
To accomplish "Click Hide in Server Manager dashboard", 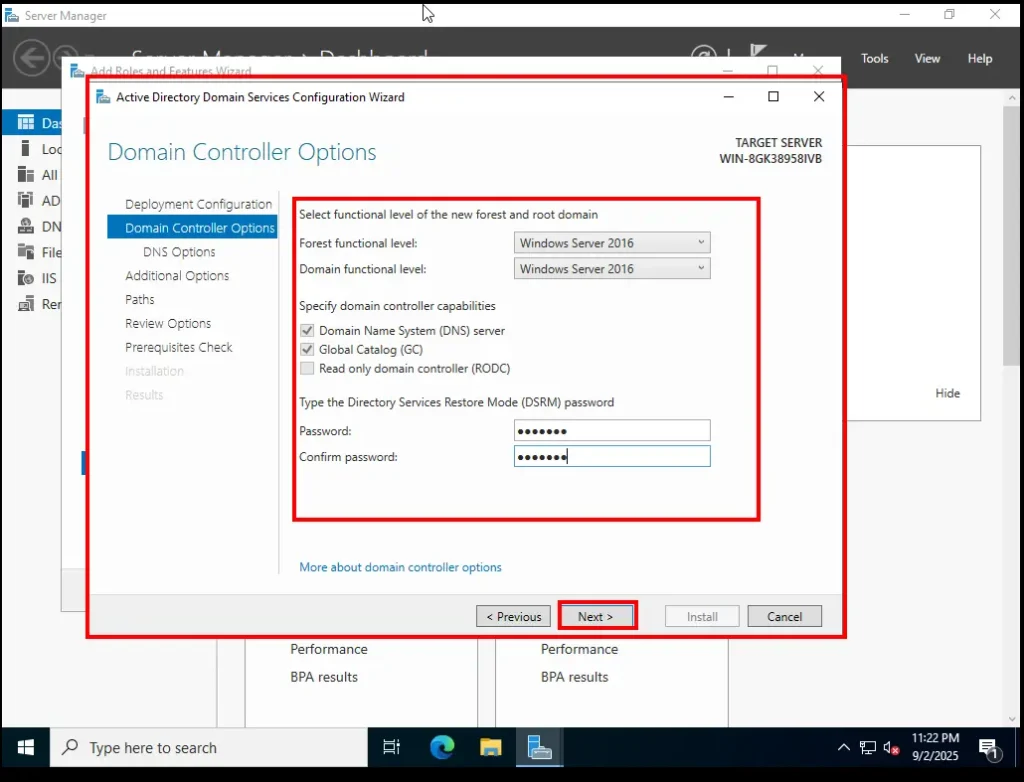I will 947,393.
